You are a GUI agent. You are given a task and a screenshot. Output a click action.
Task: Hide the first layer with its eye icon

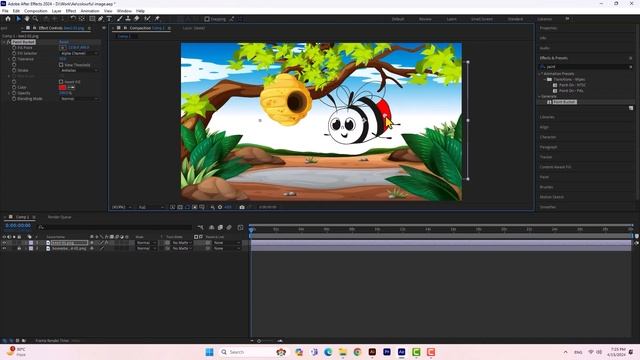(x=4, y=242)
